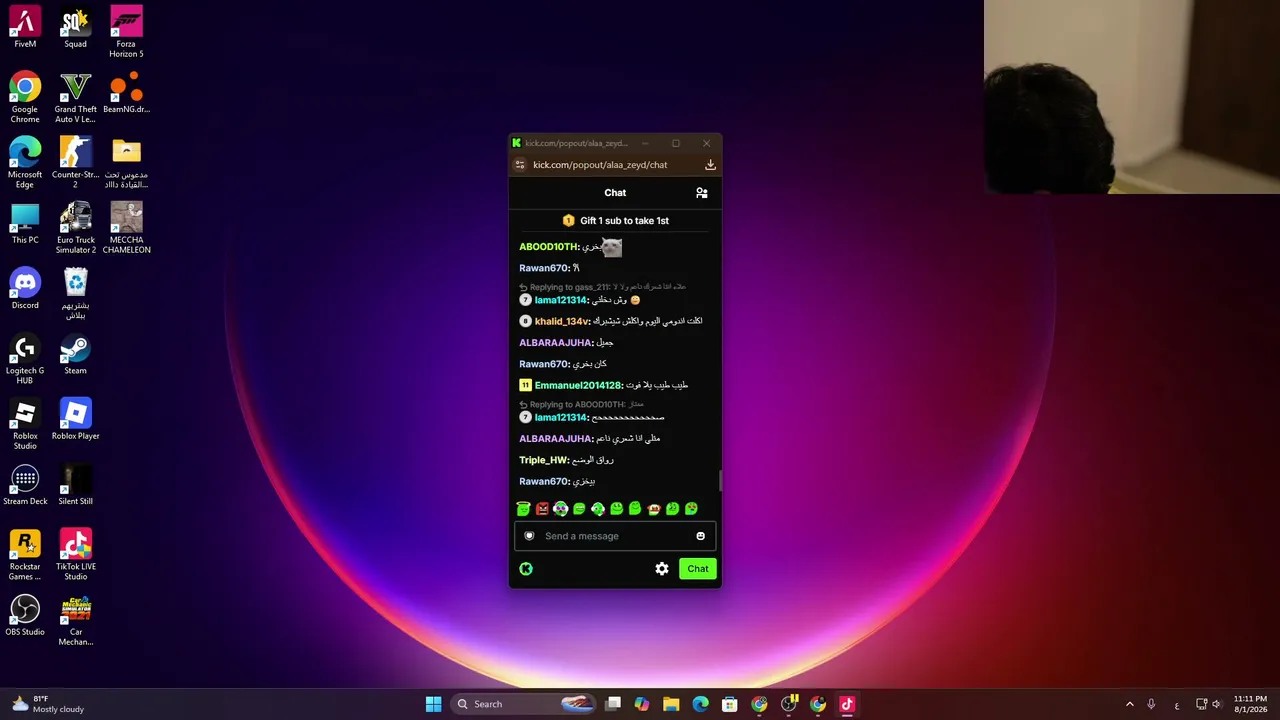Open the Stream Deck desktop shortcut
The image size is (1280, 720).
(25, 485)
